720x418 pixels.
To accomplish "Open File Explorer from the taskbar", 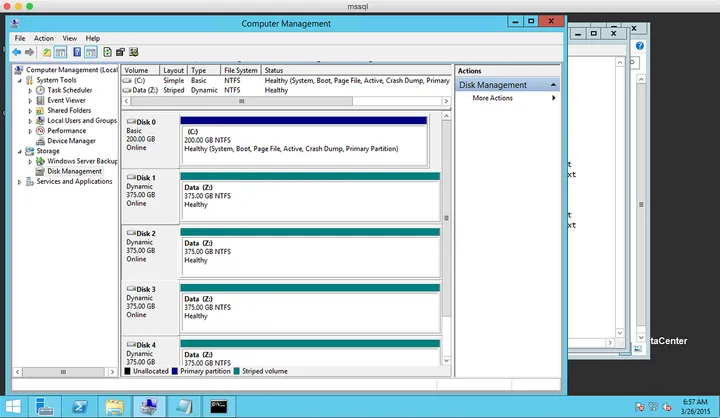I will [x=114, y=407].
